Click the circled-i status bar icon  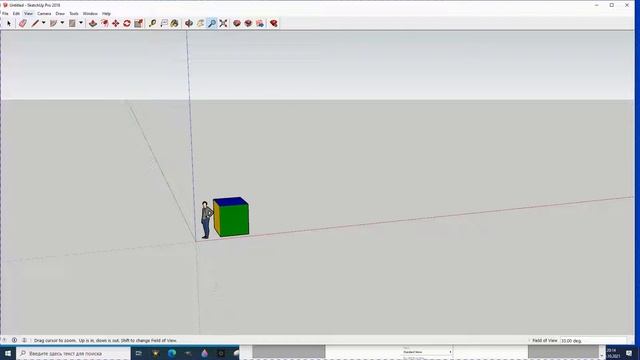pos(14,340)
